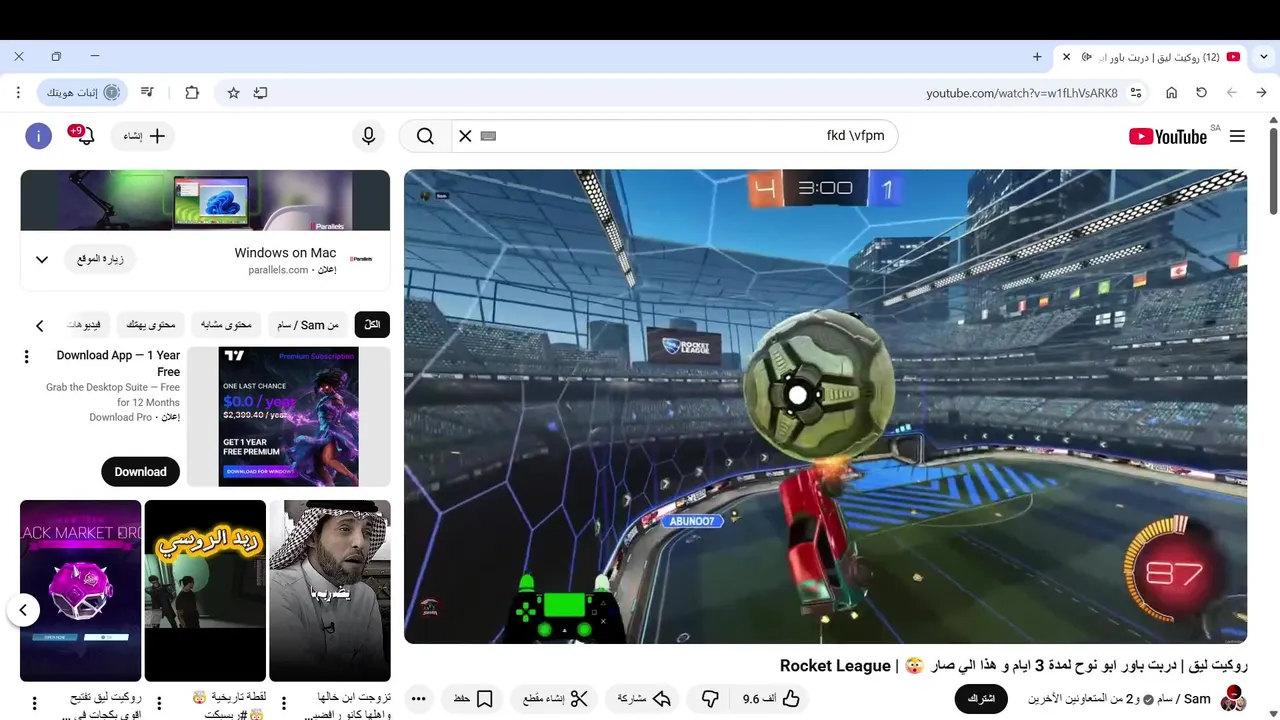Viewport: 1280px width, 720px height.
Task: Select the محتوى مشابه chip
Action: [x=226, y=325]
